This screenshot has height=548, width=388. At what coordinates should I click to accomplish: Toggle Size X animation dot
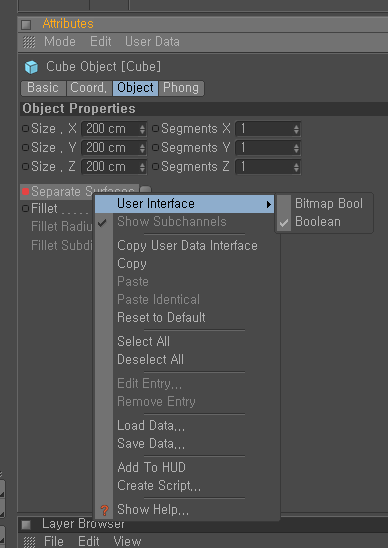[26, 129]
